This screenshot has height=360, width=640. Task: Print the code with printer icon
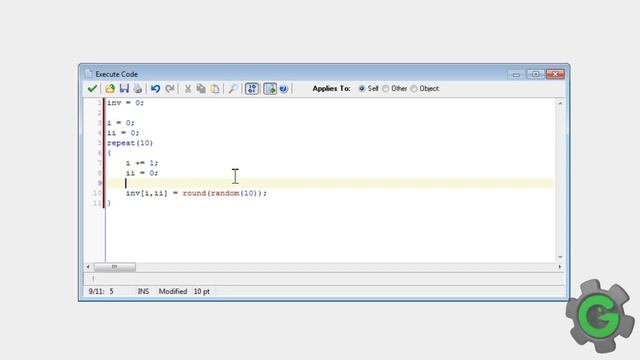pyautogui.click(x=138, y=89)
